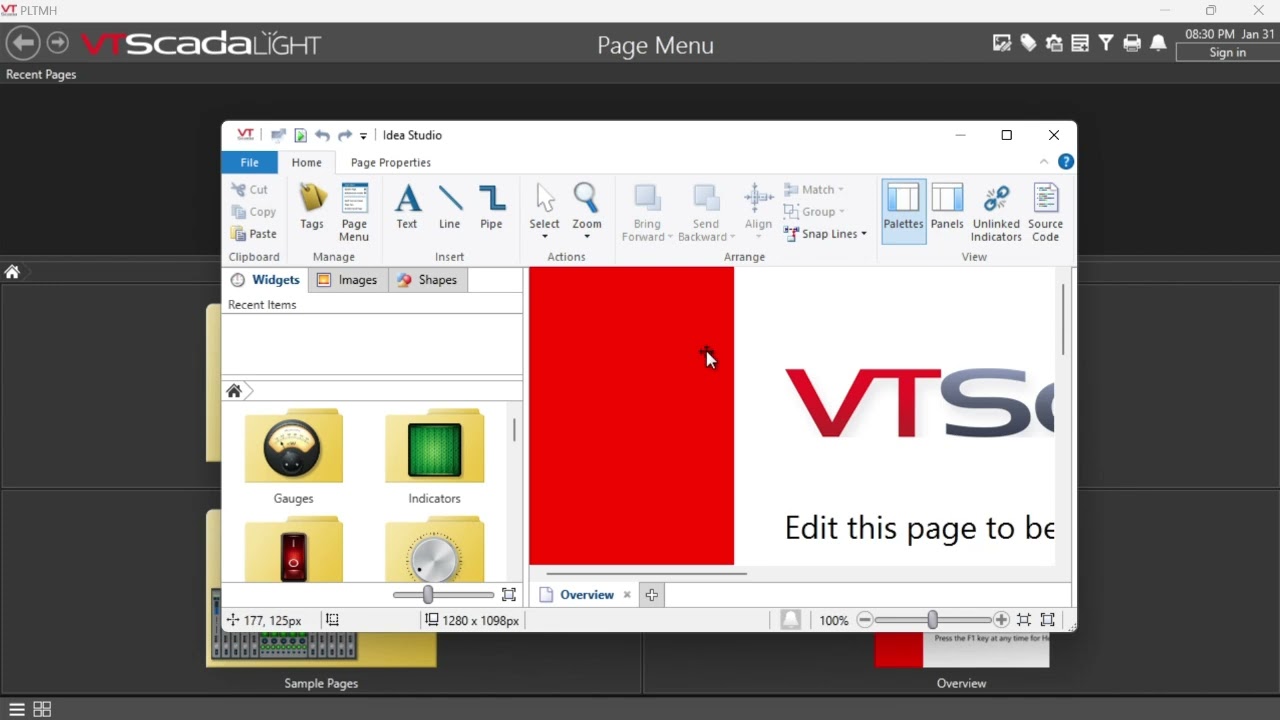Click the operator notes list icon
Screen dimensions: 1280x720
click(1080, 43)
